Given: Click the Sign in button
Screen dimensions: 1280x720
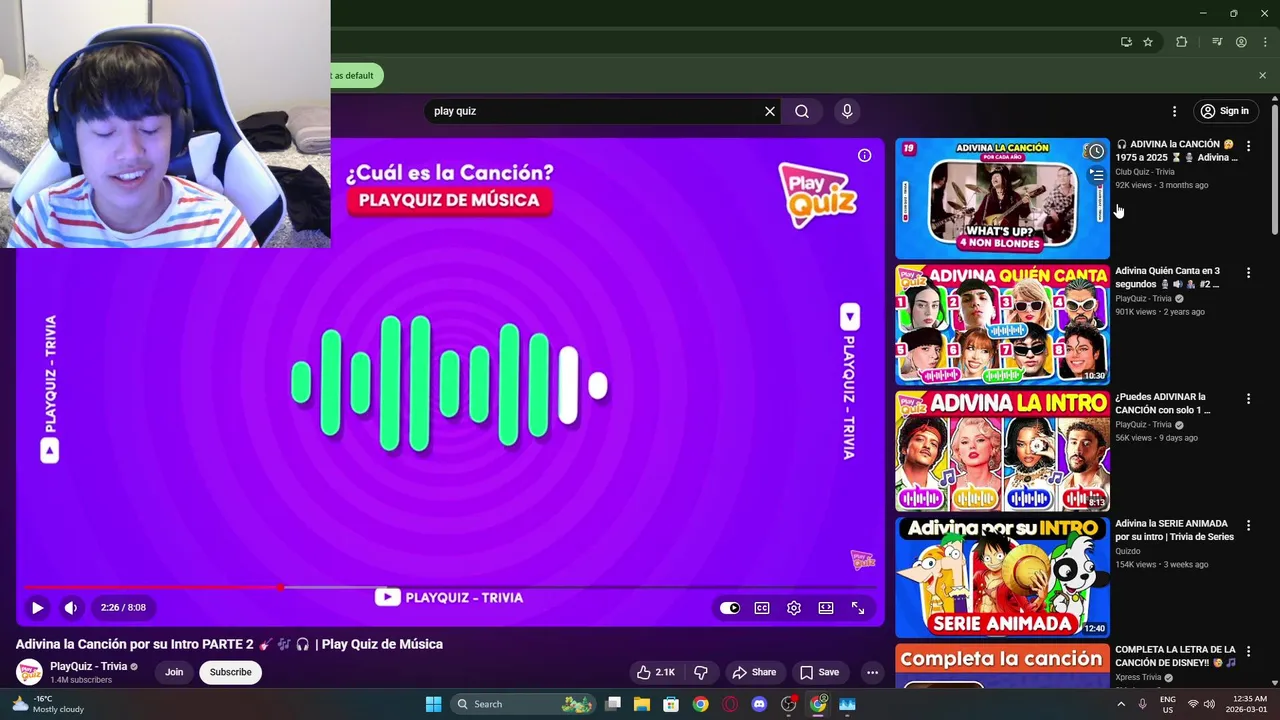Looking at the screenshot, I should pyautogui.click(x=1225, y=111).
